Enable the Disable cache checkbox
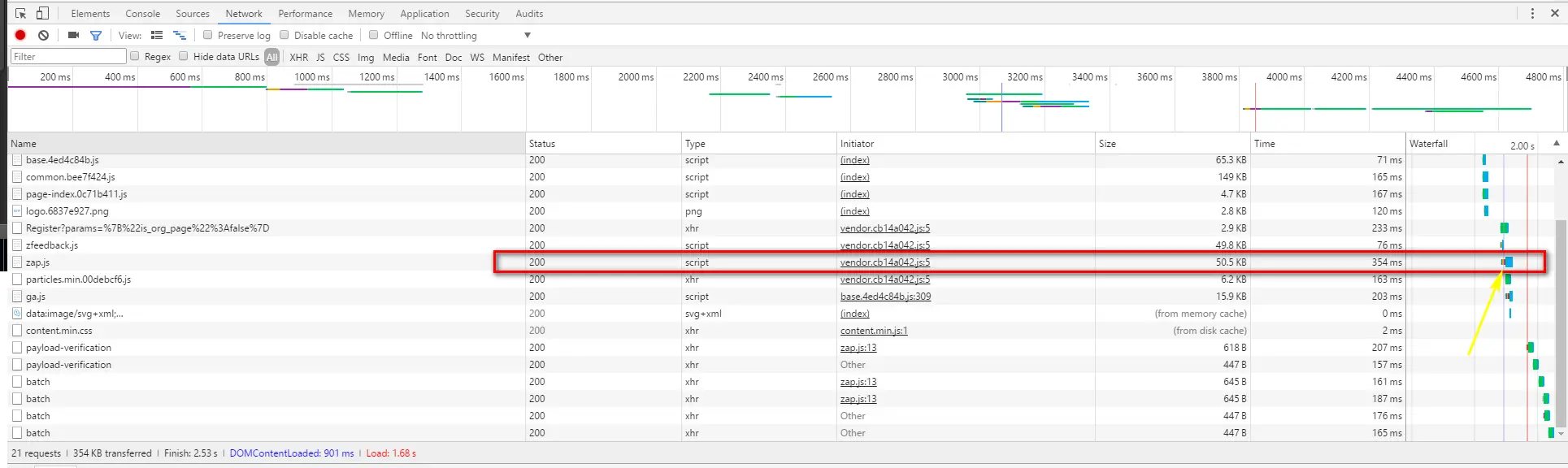 284,35
